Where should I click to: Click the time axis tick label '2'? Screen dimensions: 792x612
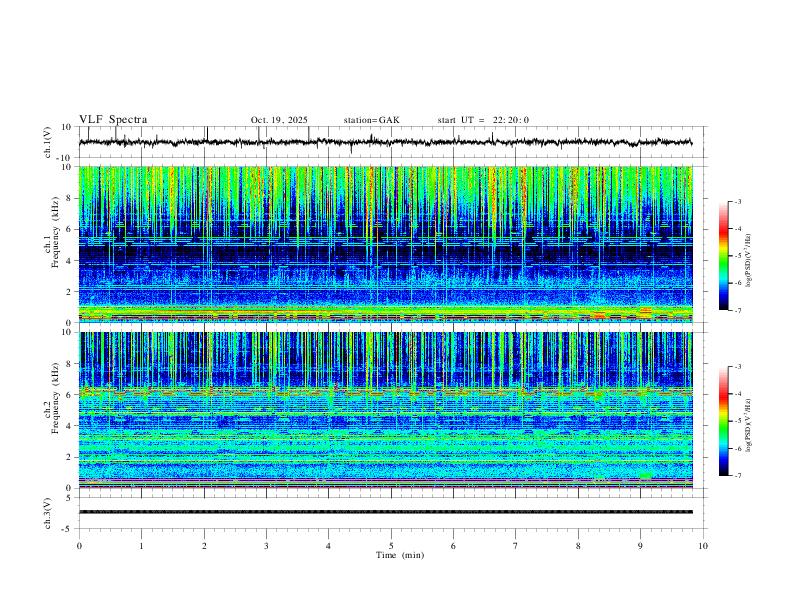(204, 546)
